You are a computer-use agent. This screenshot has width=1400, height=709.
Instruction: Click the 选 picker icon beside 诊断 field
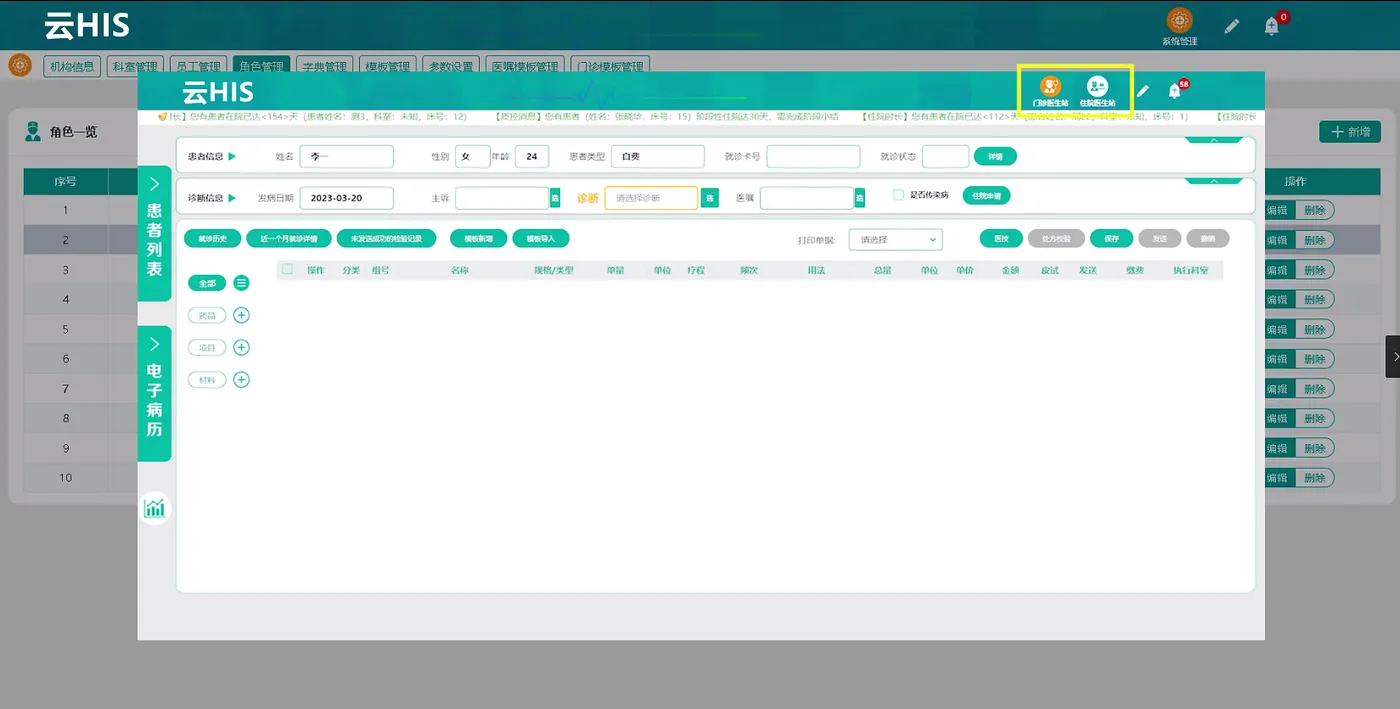coord(710,198)
